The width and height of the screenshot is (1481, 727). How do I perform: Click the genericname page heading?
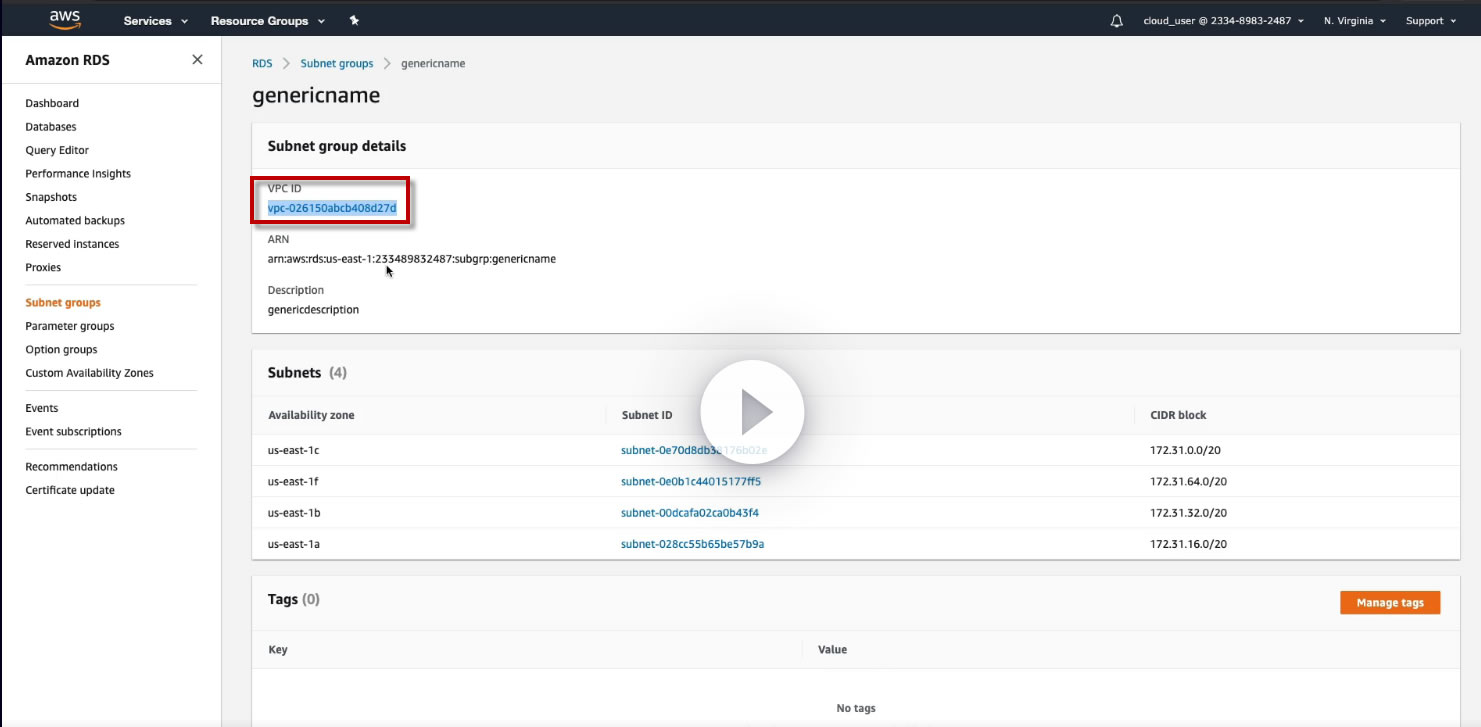pyautogui.click(x=316, y=96)
